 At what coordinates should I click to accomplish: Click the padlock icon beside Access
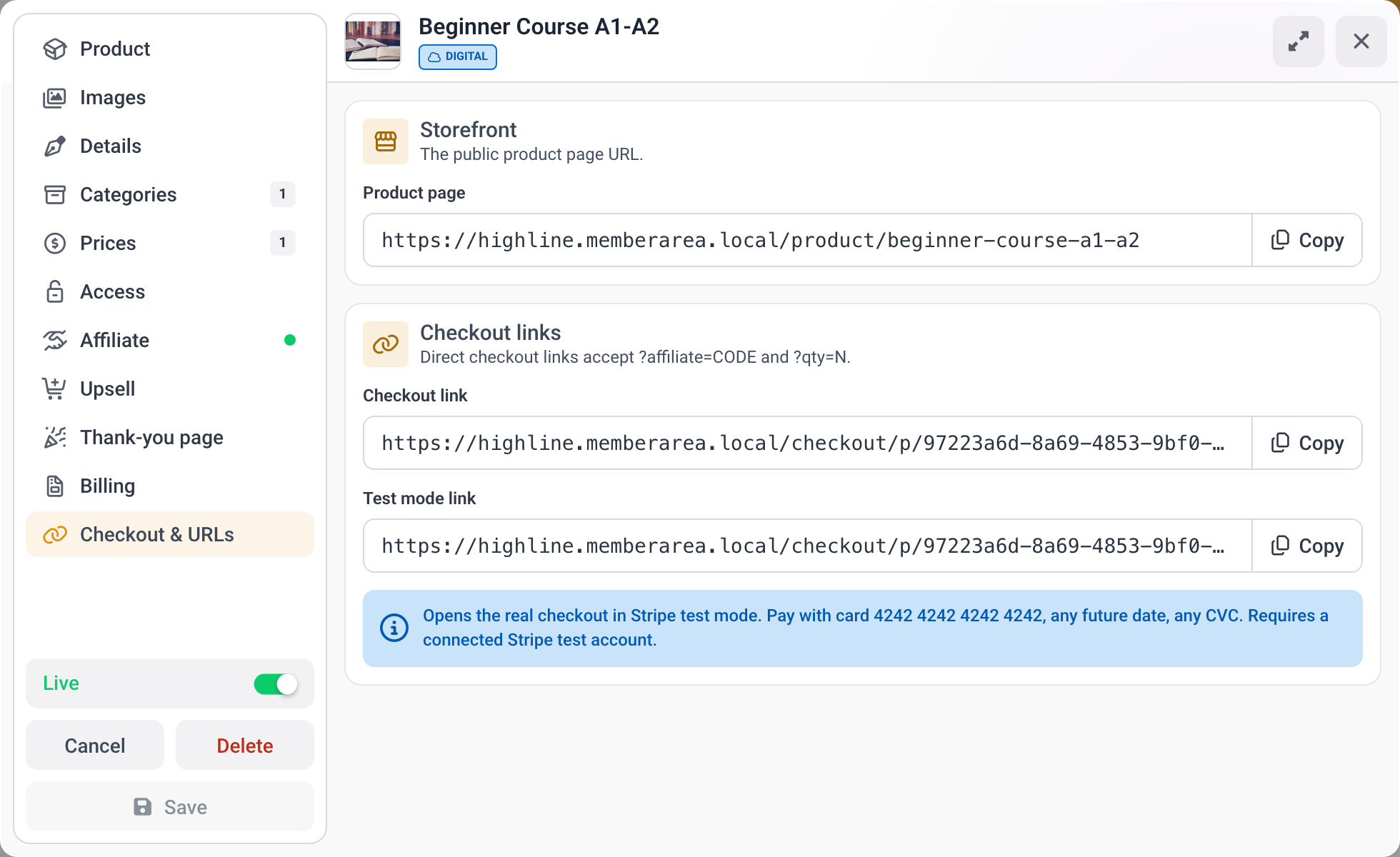(55, 291)
